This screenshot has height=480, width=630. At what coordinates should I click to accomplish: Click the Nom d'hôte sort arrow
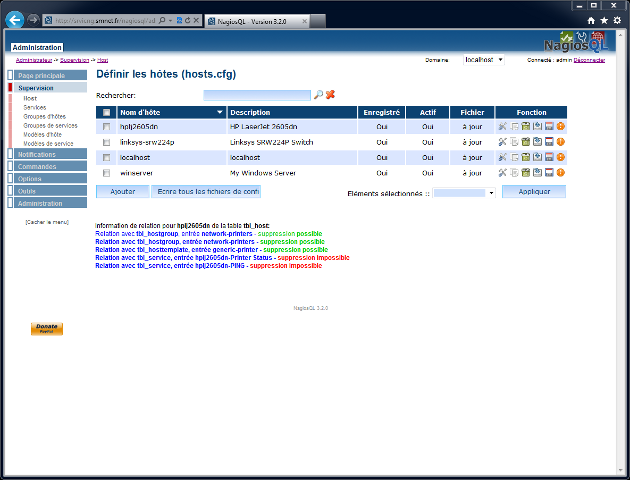pyautogui.click(x=220, y=112)
